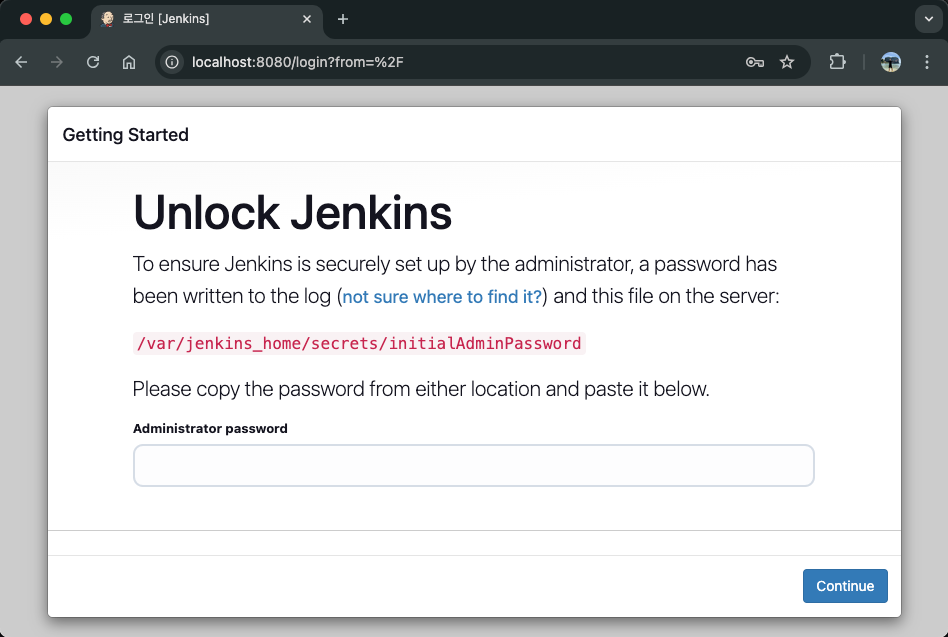Click the Unlock Jenkins heading
Viewport: 948px width, 637px height.
click(x=293, y=213)
